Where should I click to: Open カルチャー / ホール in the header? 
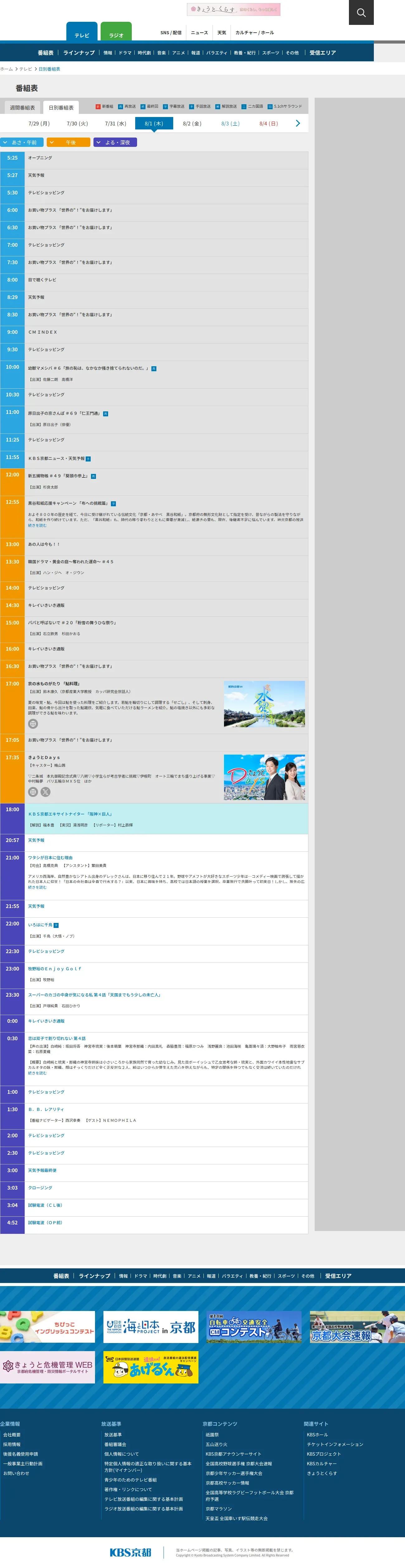coord(255,33)
